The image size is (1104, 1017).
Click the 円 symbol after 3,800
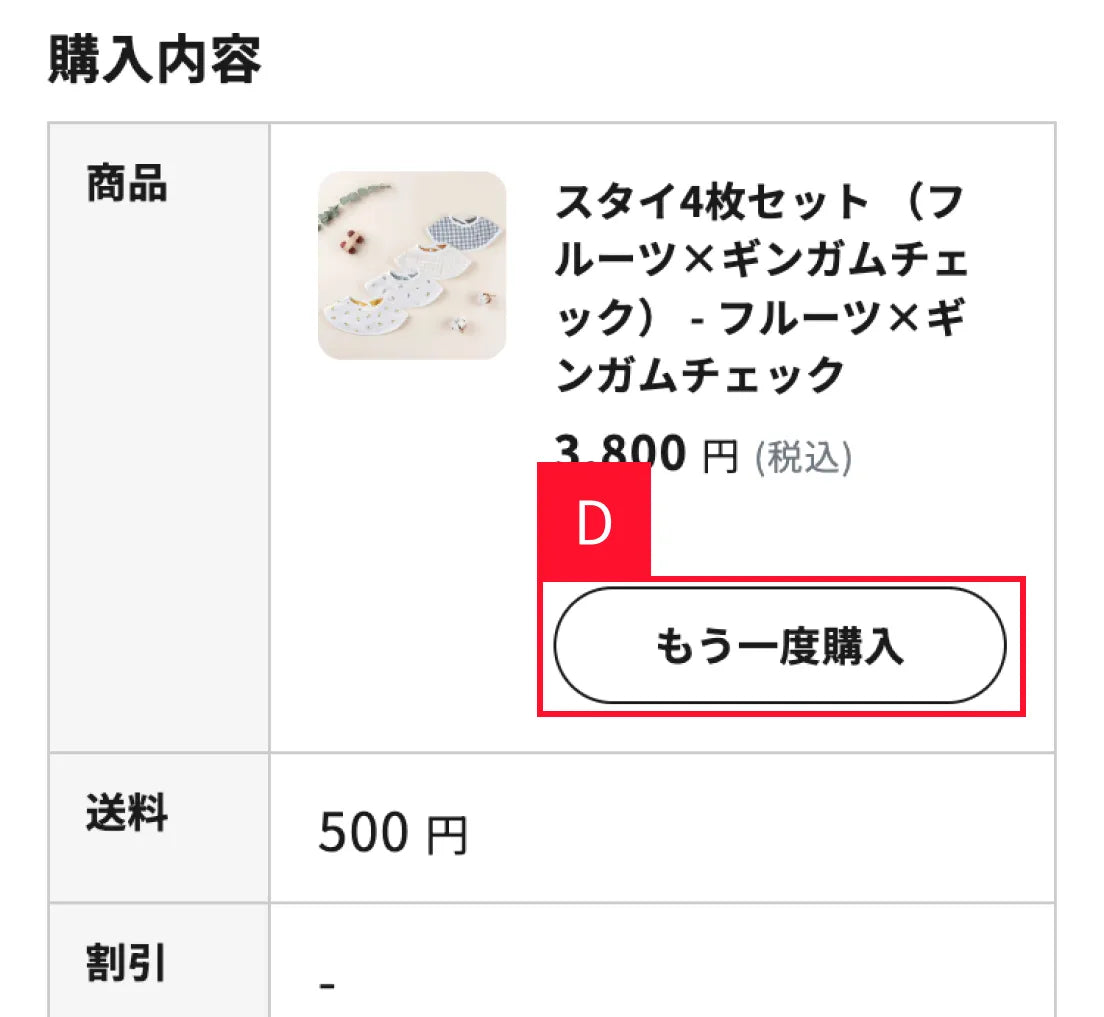[x=720, y=456]
